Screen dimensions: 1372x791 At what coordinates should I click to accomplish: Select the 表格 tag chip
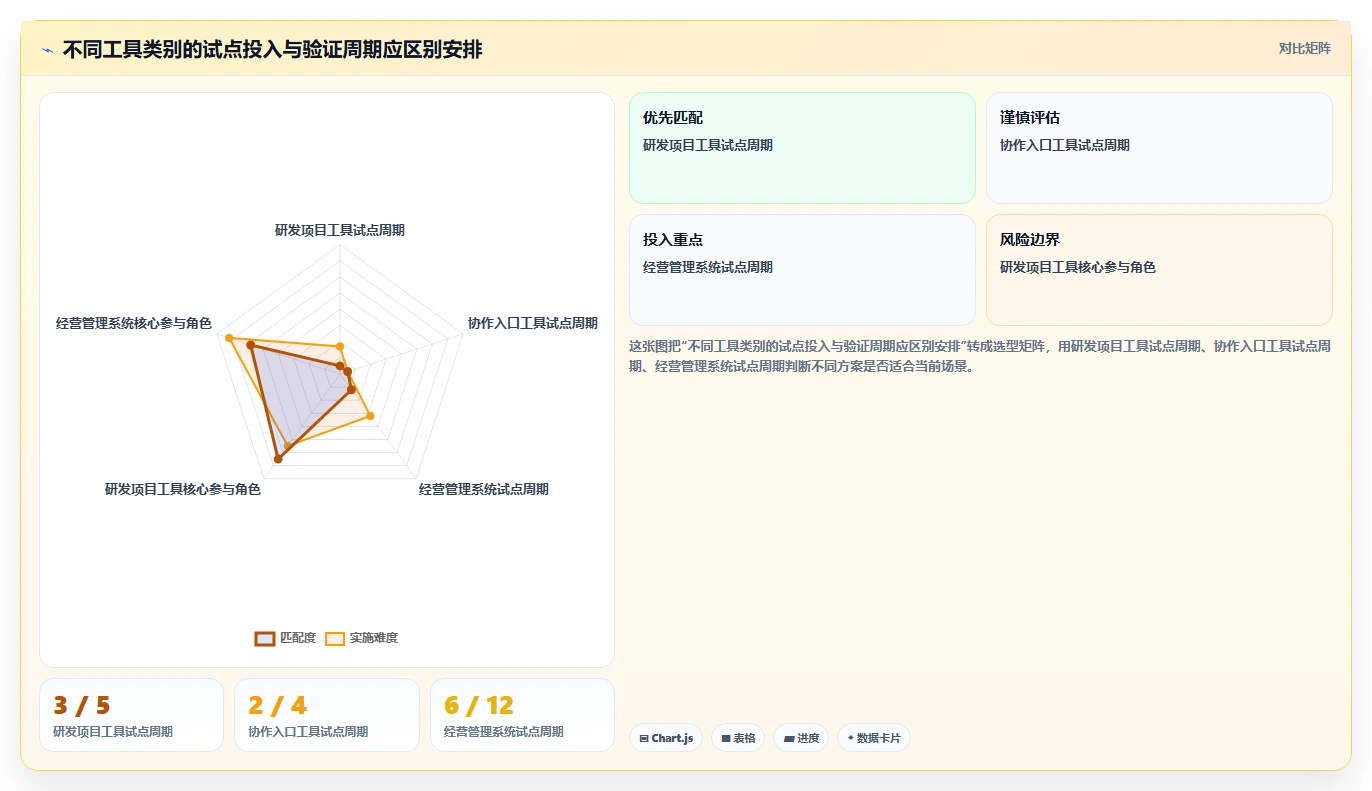pos(738,738)
